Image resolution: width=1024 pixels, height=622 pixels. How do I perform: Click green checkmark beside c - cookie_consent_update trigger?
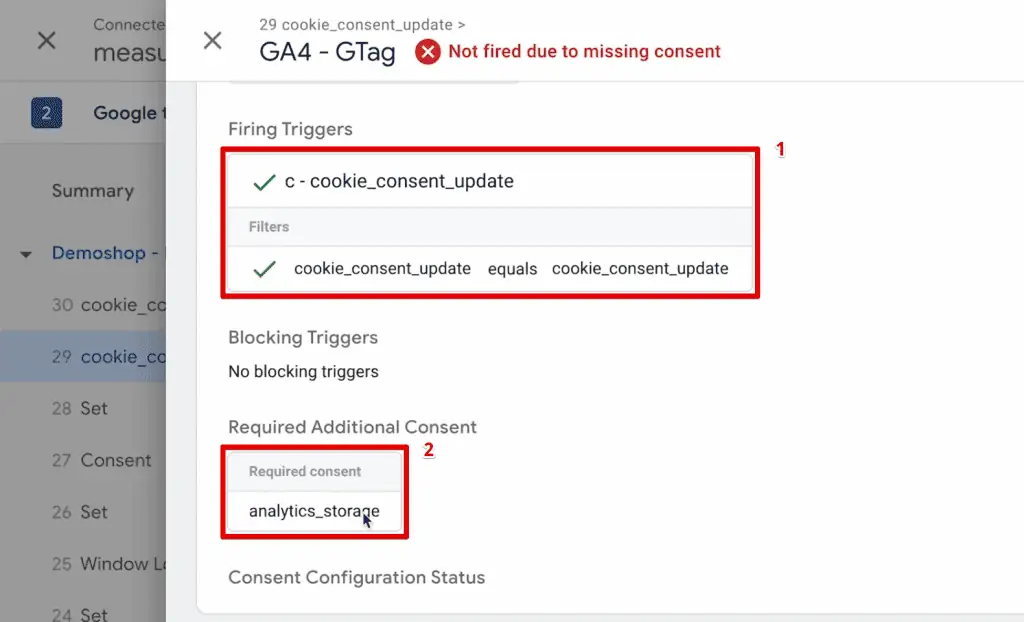264,183
